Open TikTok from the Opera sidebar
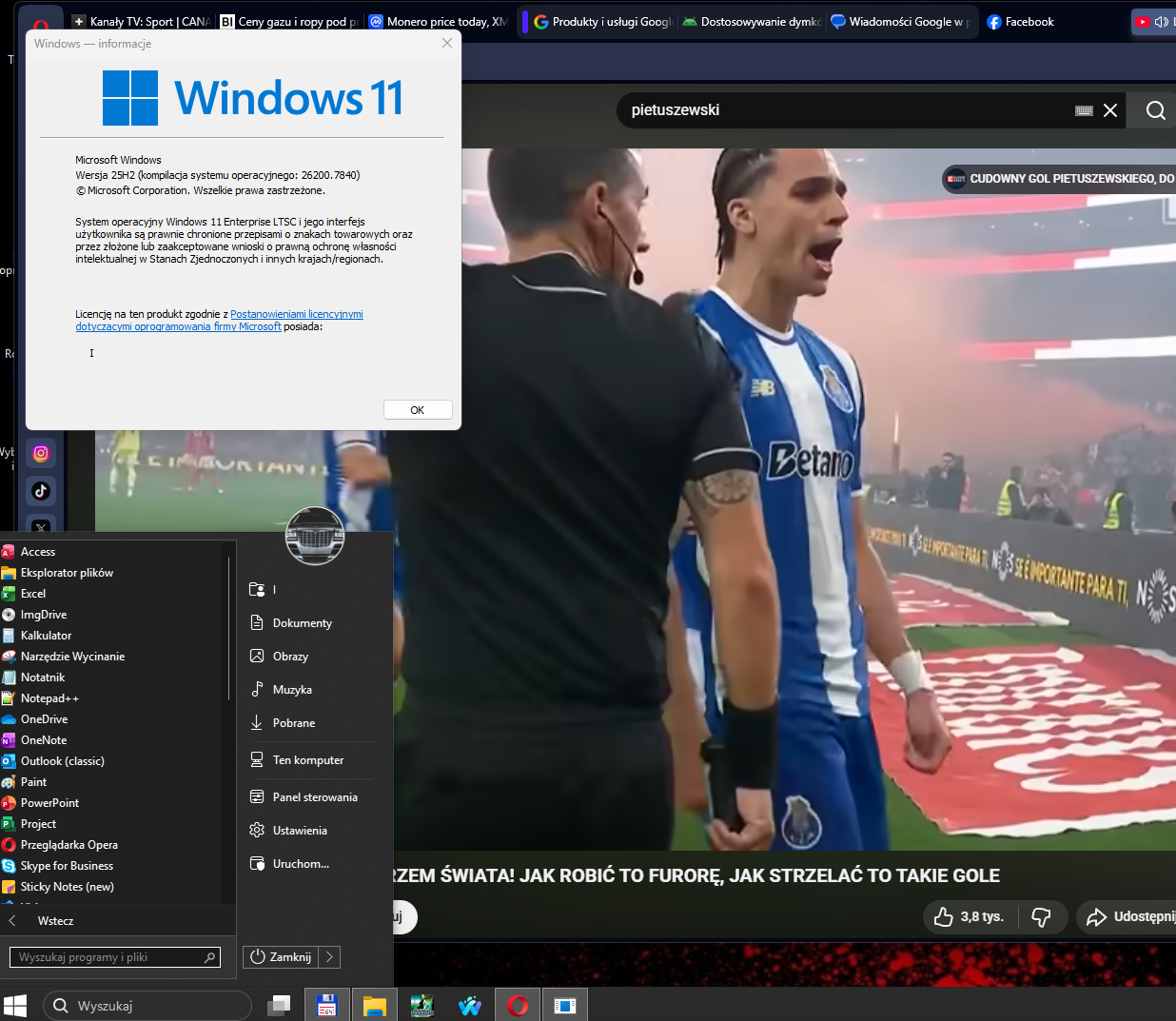 coord(41,491)
